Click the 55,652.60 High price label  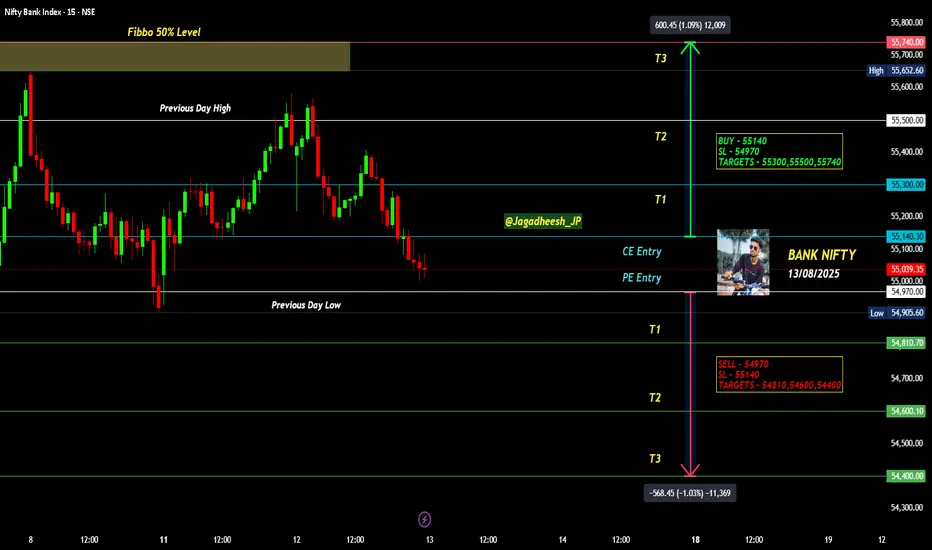906,70
